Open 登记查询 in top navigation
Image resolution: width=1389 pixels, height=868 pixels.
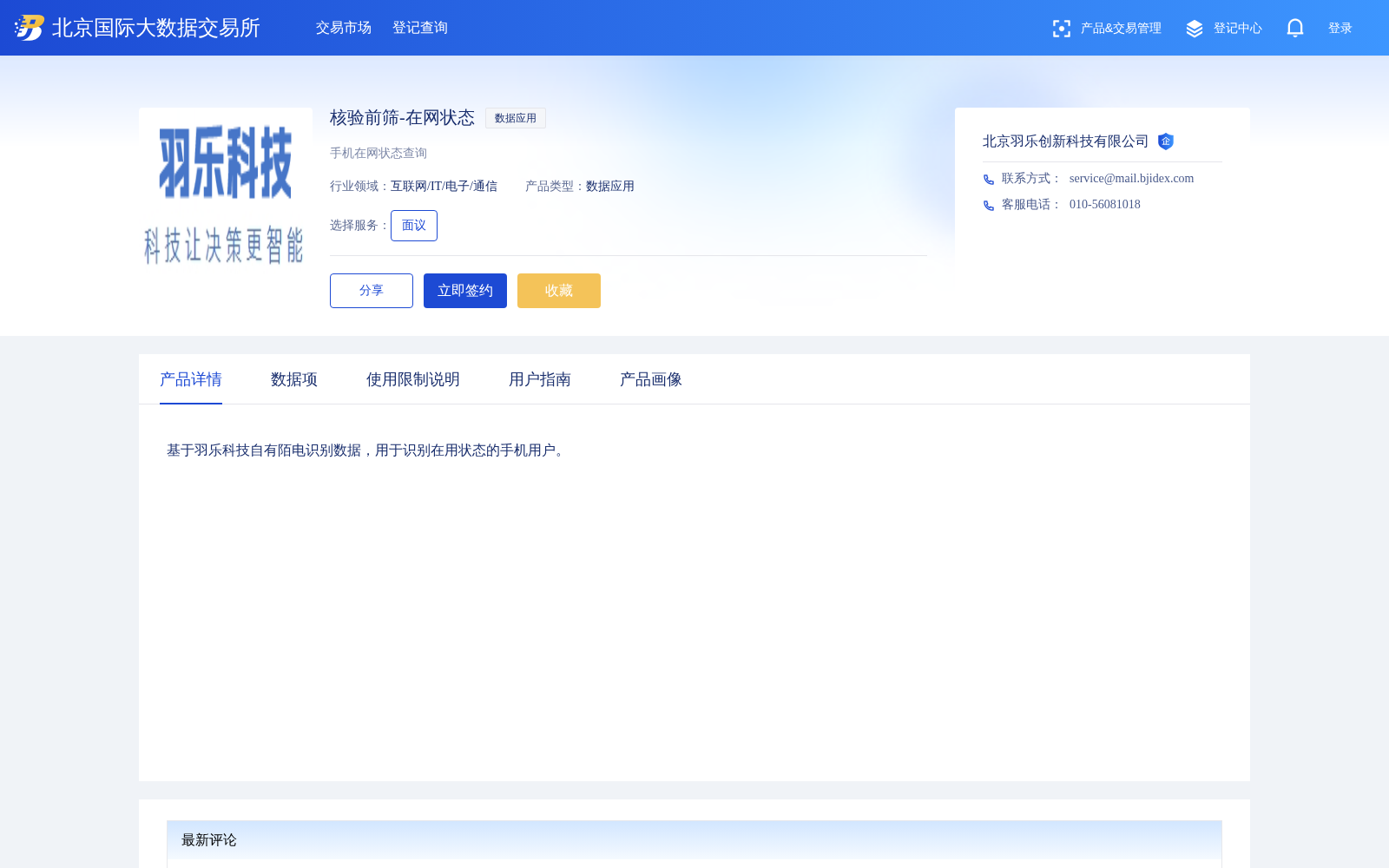coord(420,28)
